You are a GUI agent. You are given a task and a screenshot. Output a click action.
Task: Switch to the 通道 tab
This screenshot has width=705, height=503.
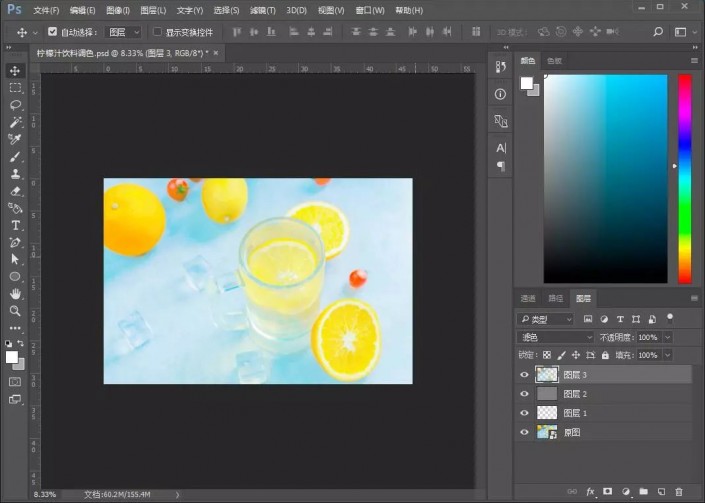point(528,298)
